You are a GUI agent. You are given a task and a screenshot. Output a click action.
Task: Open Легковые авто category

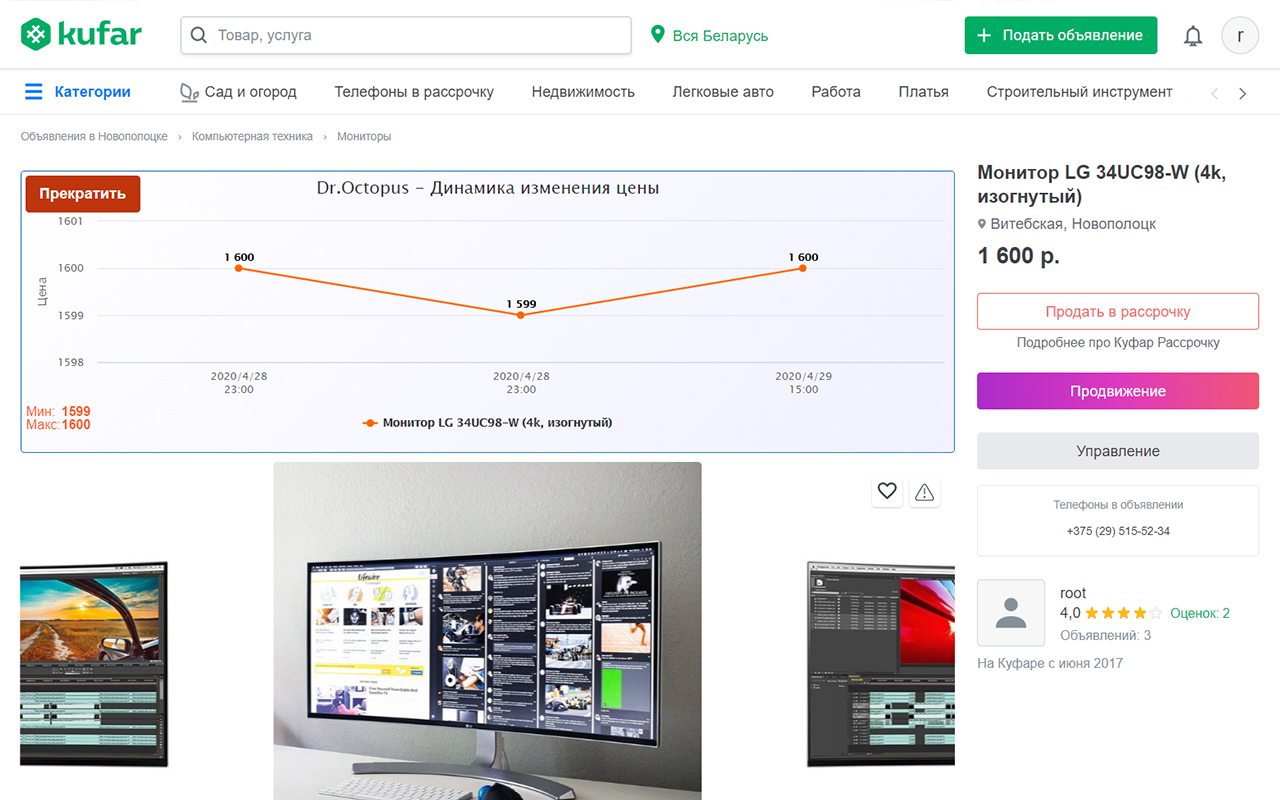[723, 92]
